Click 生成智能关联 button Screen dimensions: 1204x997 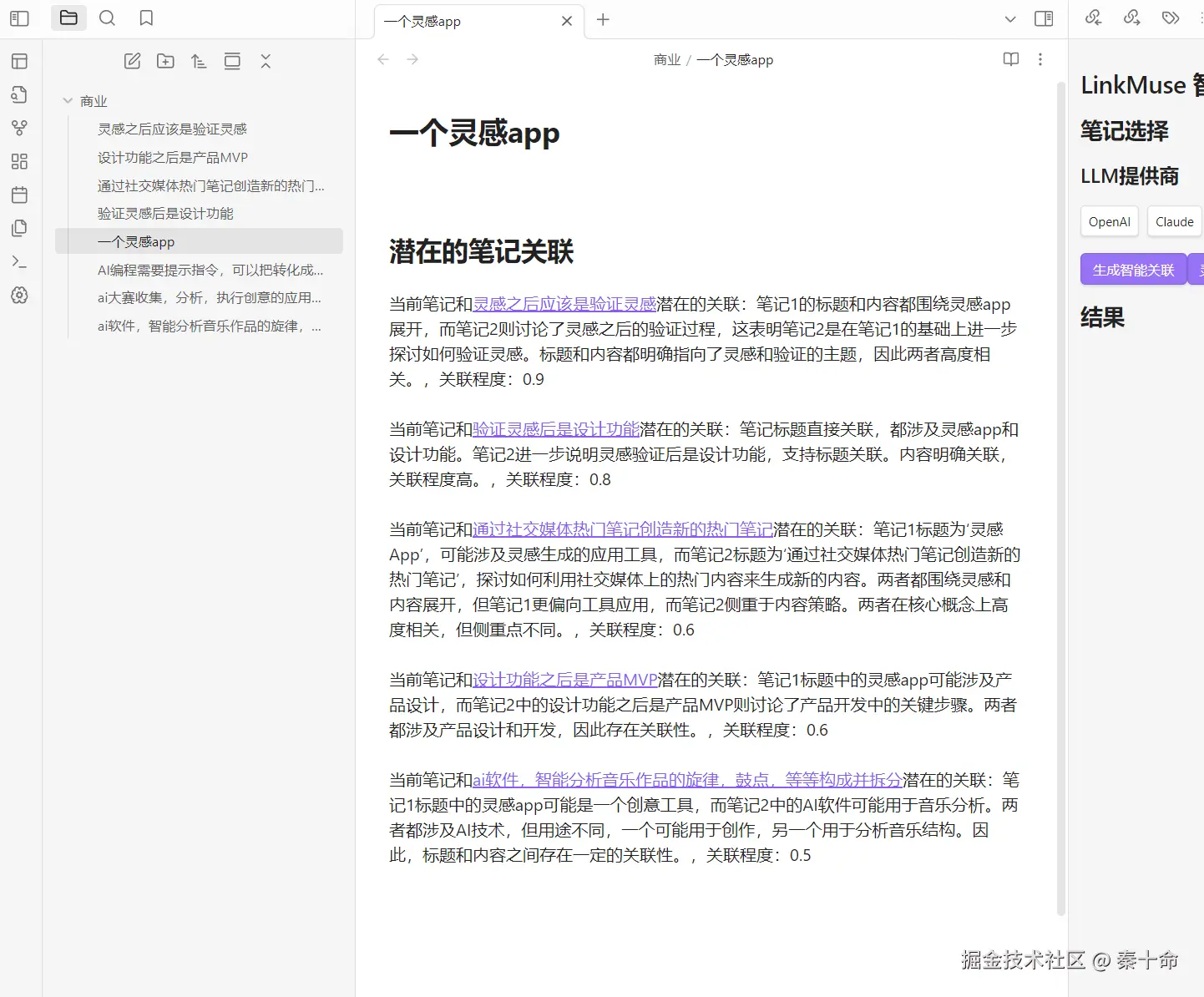point(1133,269)
